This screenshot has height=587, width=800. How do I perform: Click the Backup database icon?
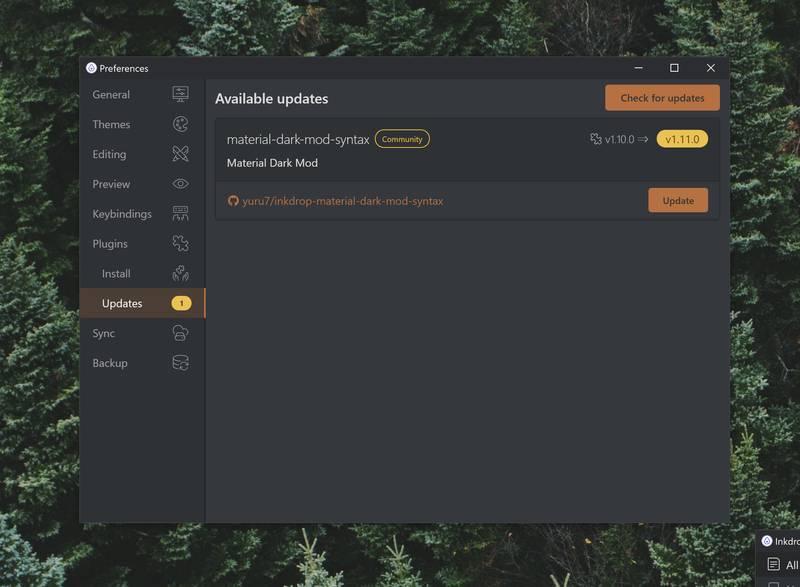point(179,363)
